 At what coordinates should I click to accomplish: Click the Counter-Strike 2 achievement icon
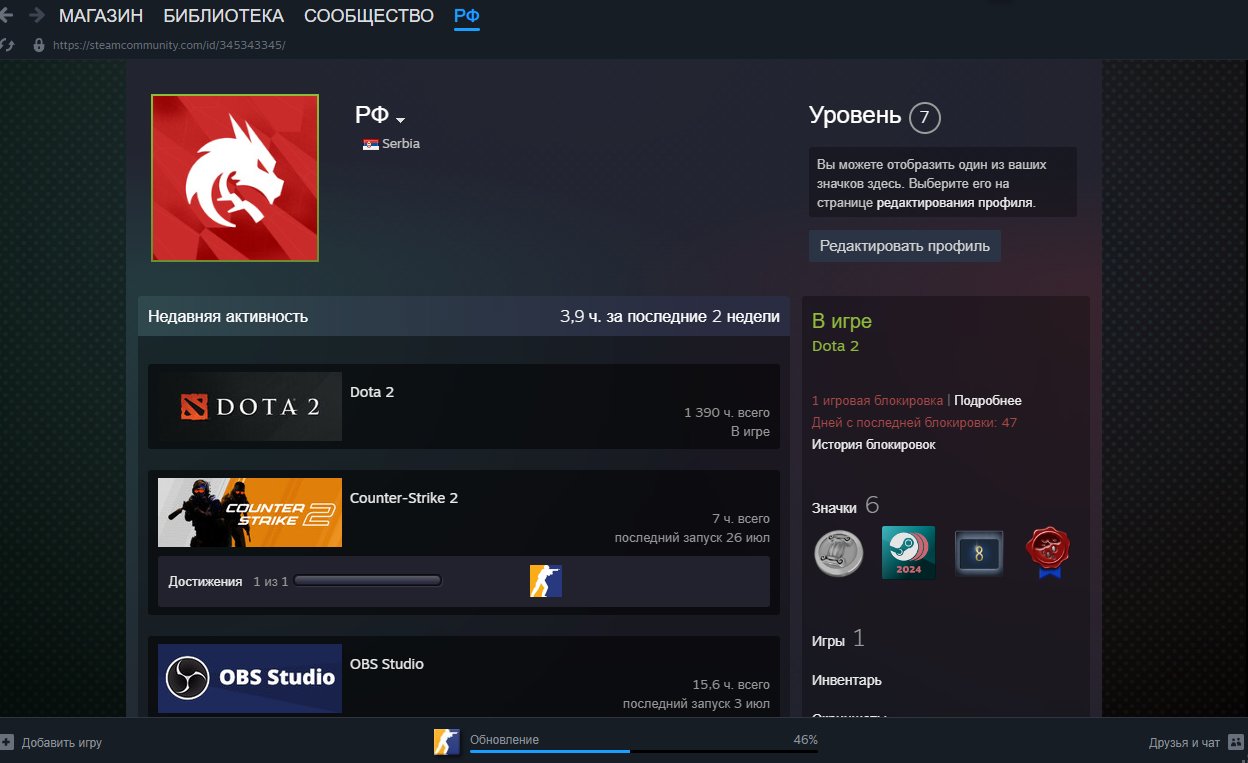pos(546,581)
